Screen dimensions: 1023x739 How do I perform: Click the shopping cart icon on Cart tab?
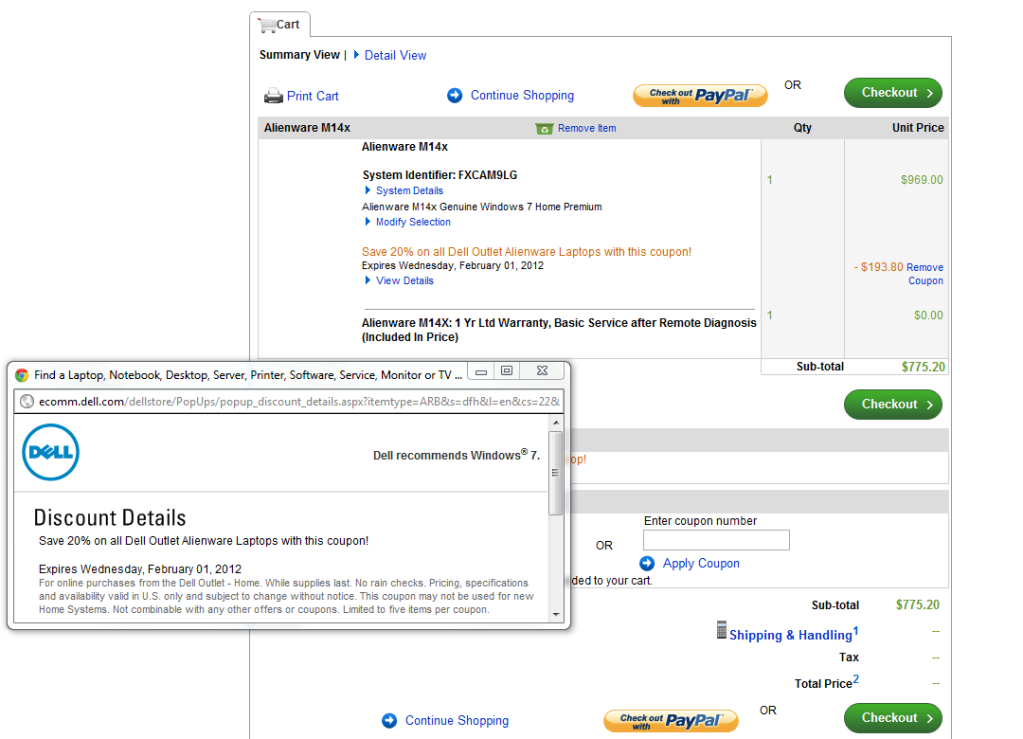point(267,25)
